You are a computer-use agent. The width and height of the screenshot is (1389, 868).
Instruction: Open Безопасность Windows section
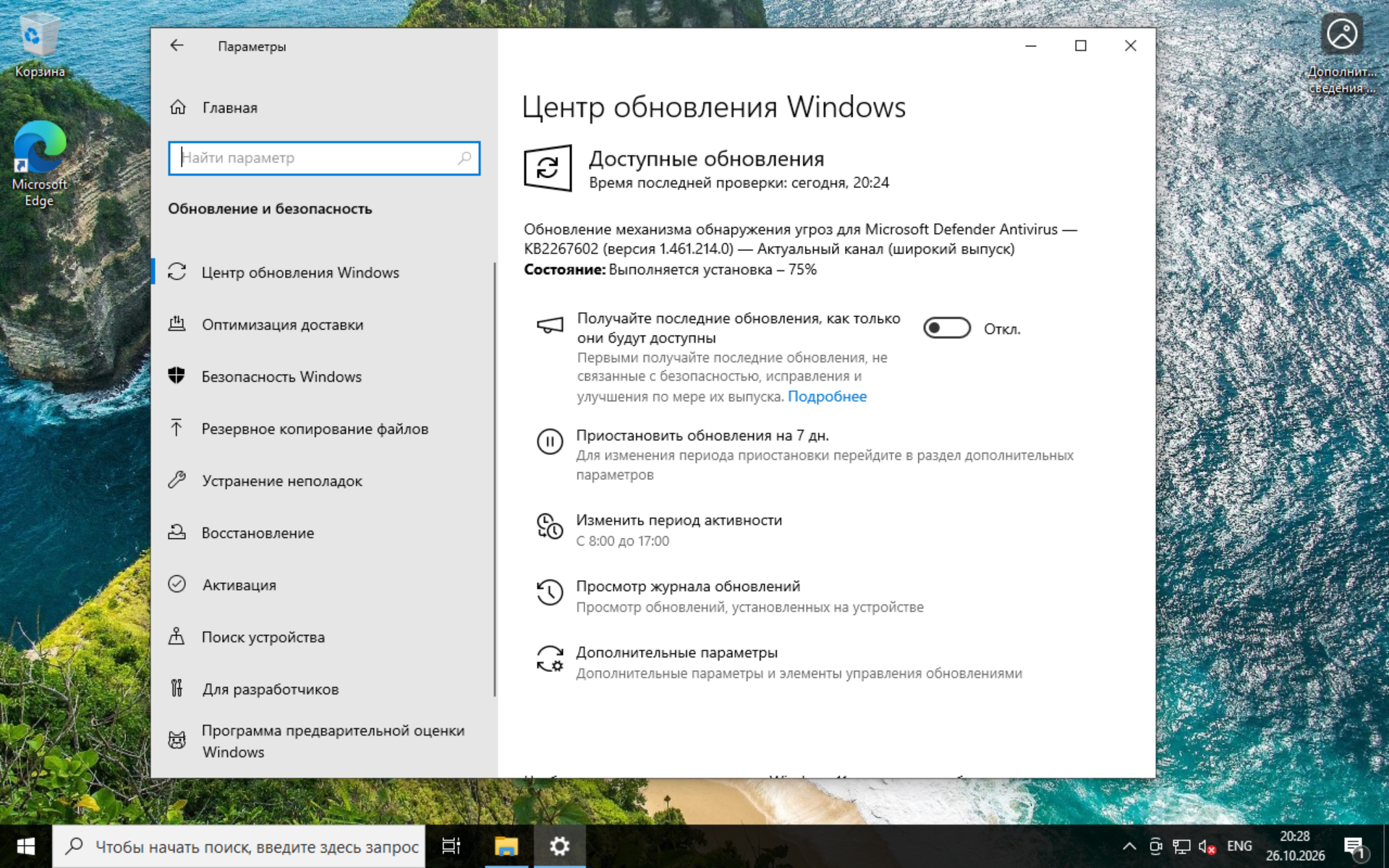[323, 376]
